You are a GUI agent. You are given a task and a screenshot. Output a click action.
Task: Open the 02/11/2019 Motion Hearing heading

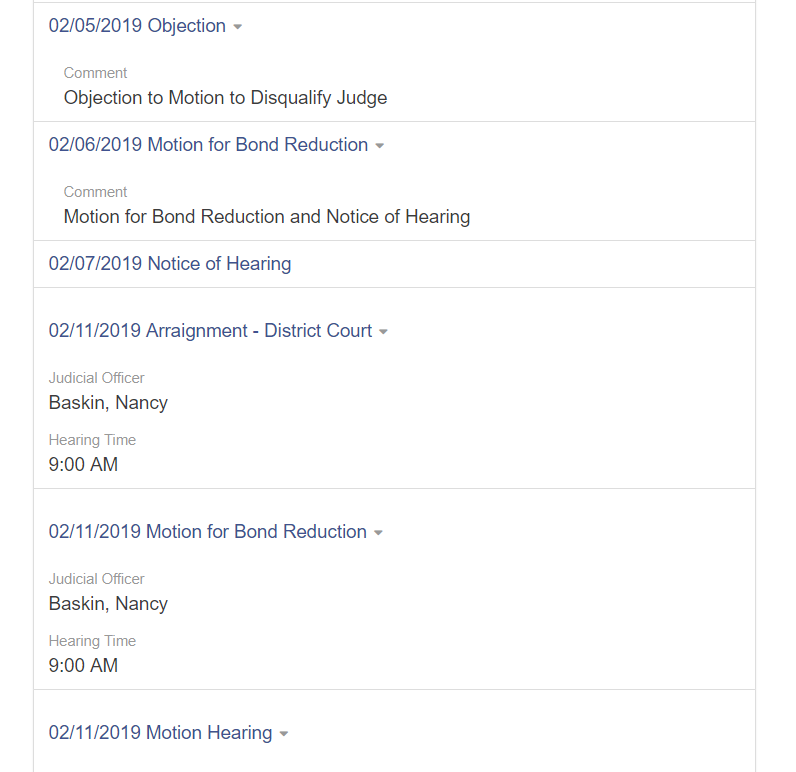(160, 733)
